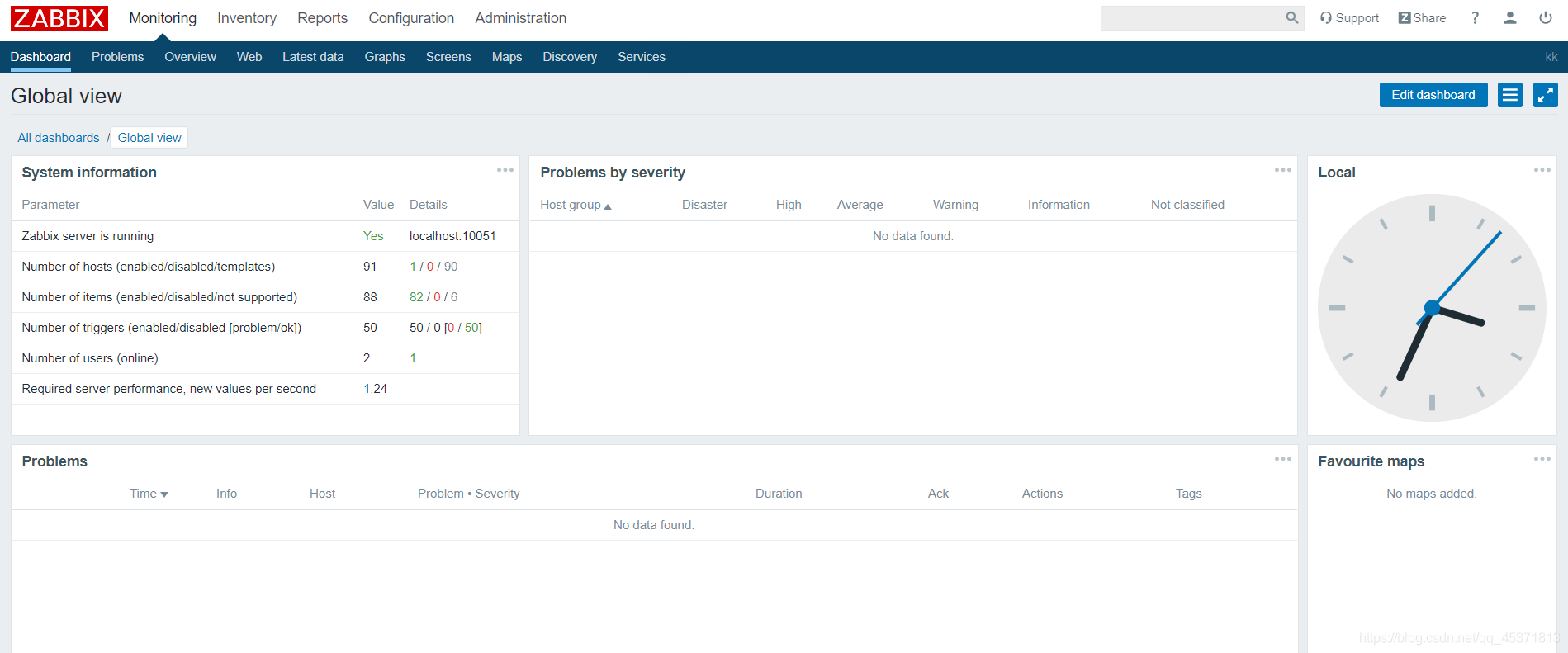Click the power sign-out icon
1568x653 pixels.
coord(1545,18)
